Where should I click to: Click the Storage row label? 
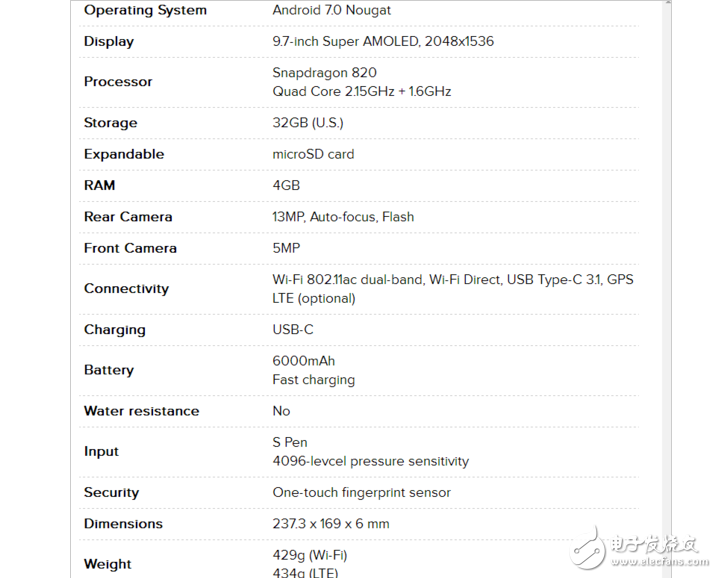point(111,123)
